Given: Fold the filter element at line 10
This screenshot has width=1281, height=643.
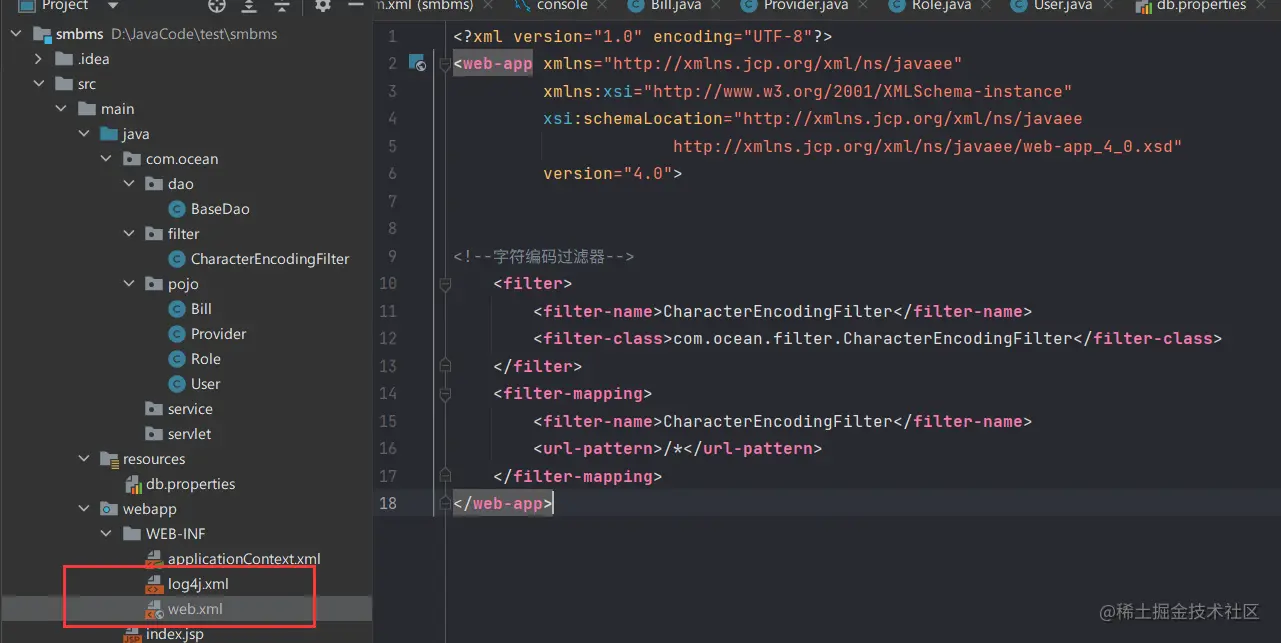Looking at the screenshot, I should (x=446, y=284).
